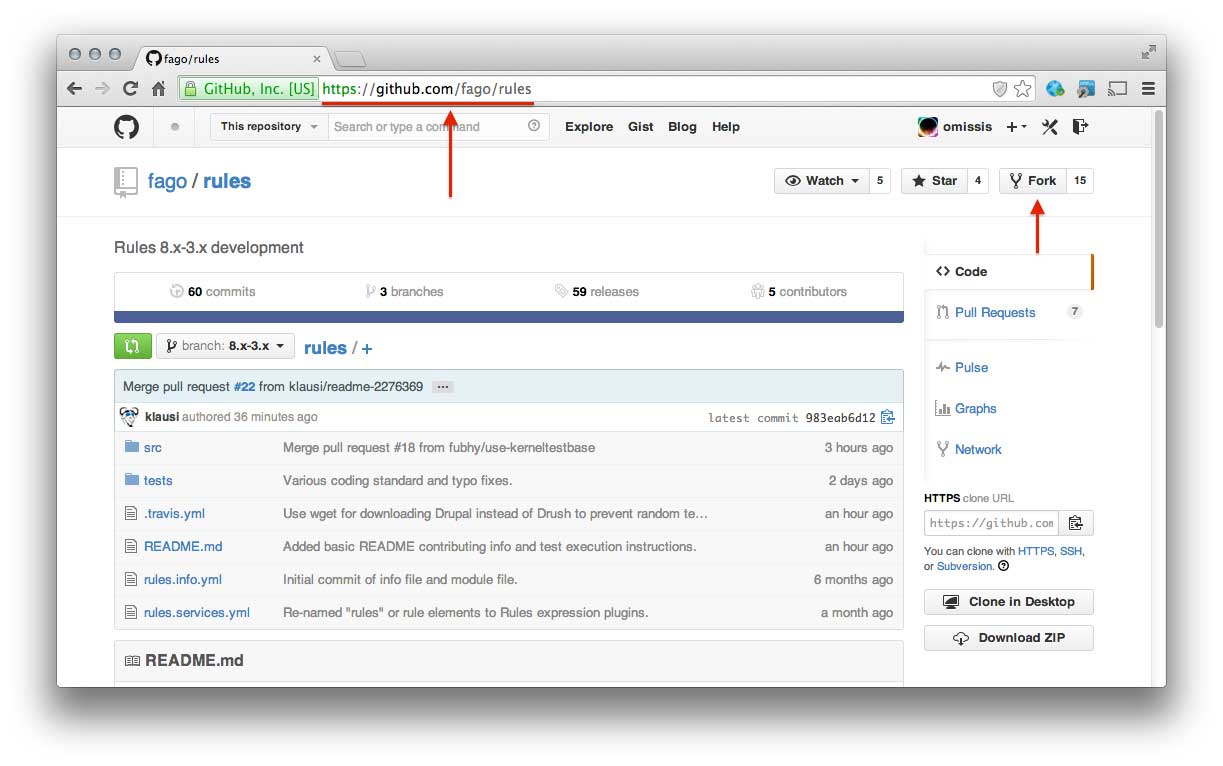This screenshot has width=1223, height=766.
Task: Click the page vertical scrollbar
Action: pyautogui.click(x=1159, y=220)
